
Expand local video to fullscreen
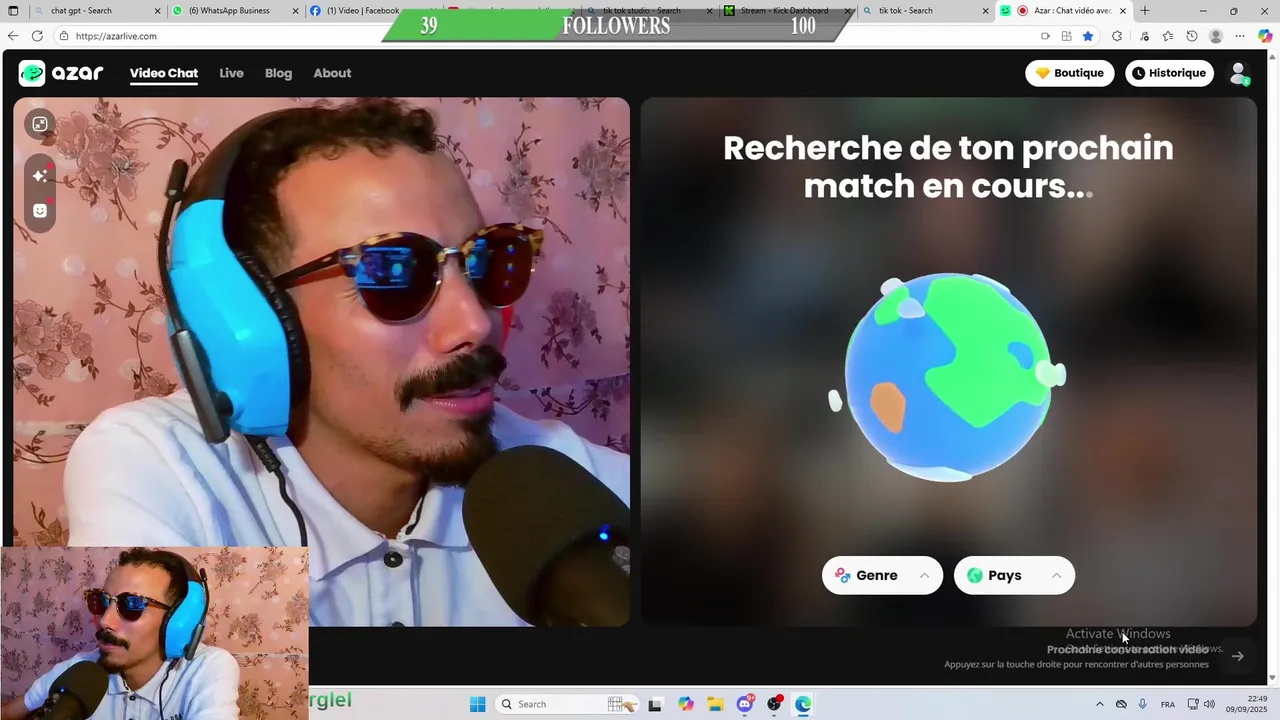40,124
